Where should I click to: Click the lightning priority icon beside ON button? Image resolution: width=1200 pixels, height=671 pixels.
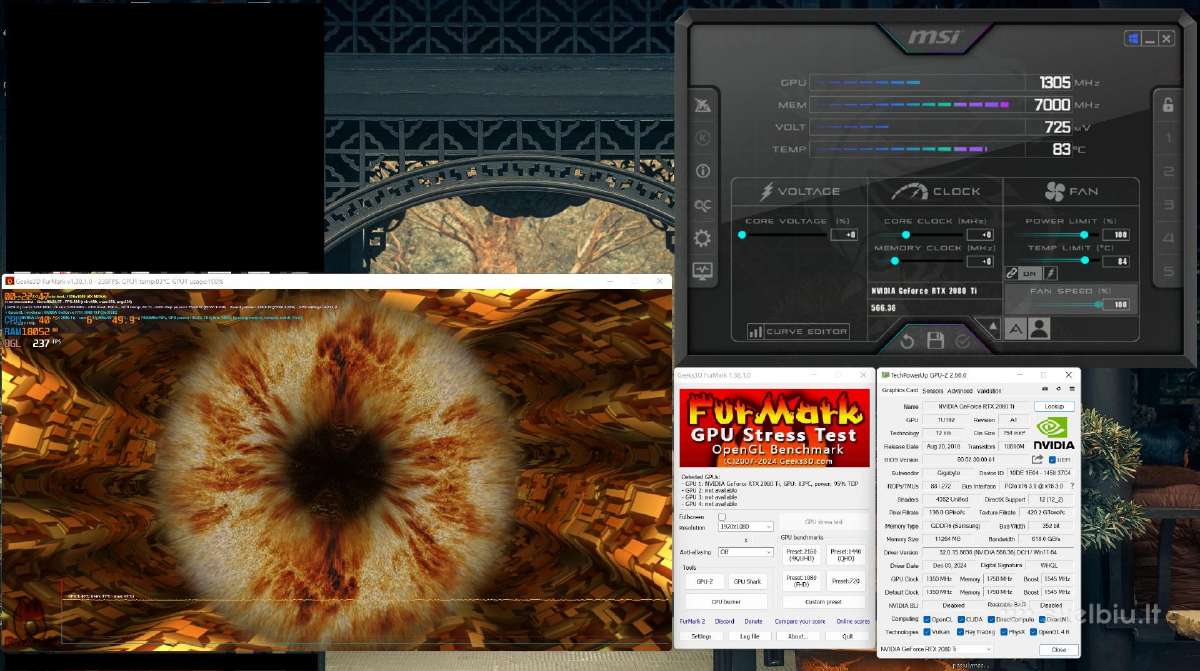[1051, 272]
